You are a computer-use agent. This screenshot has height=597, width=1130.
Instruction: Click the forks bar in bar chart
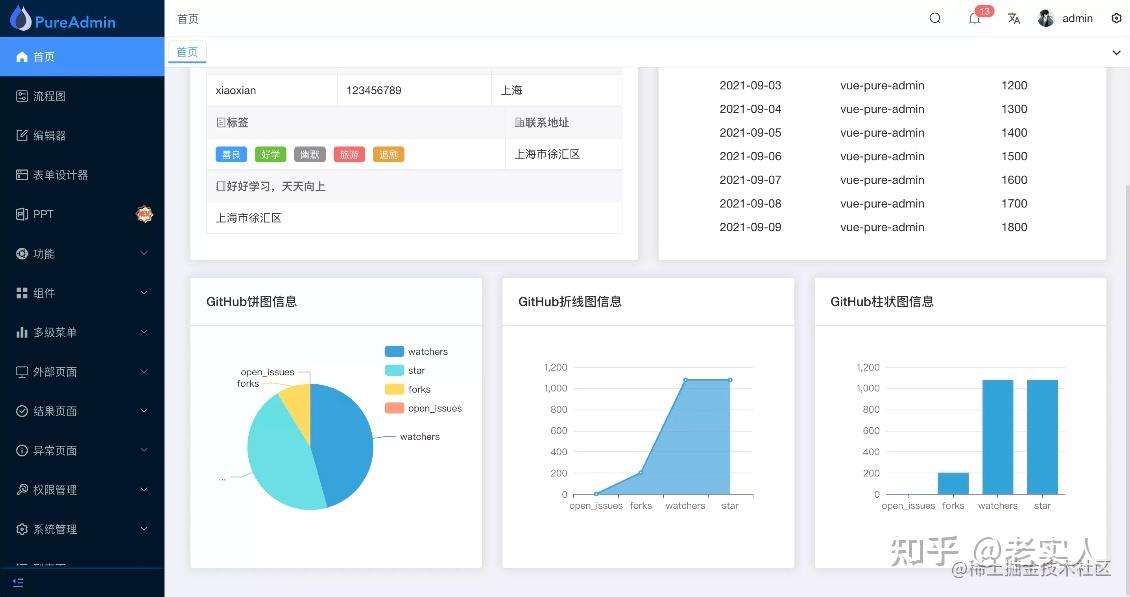click(x=953, y=484)
